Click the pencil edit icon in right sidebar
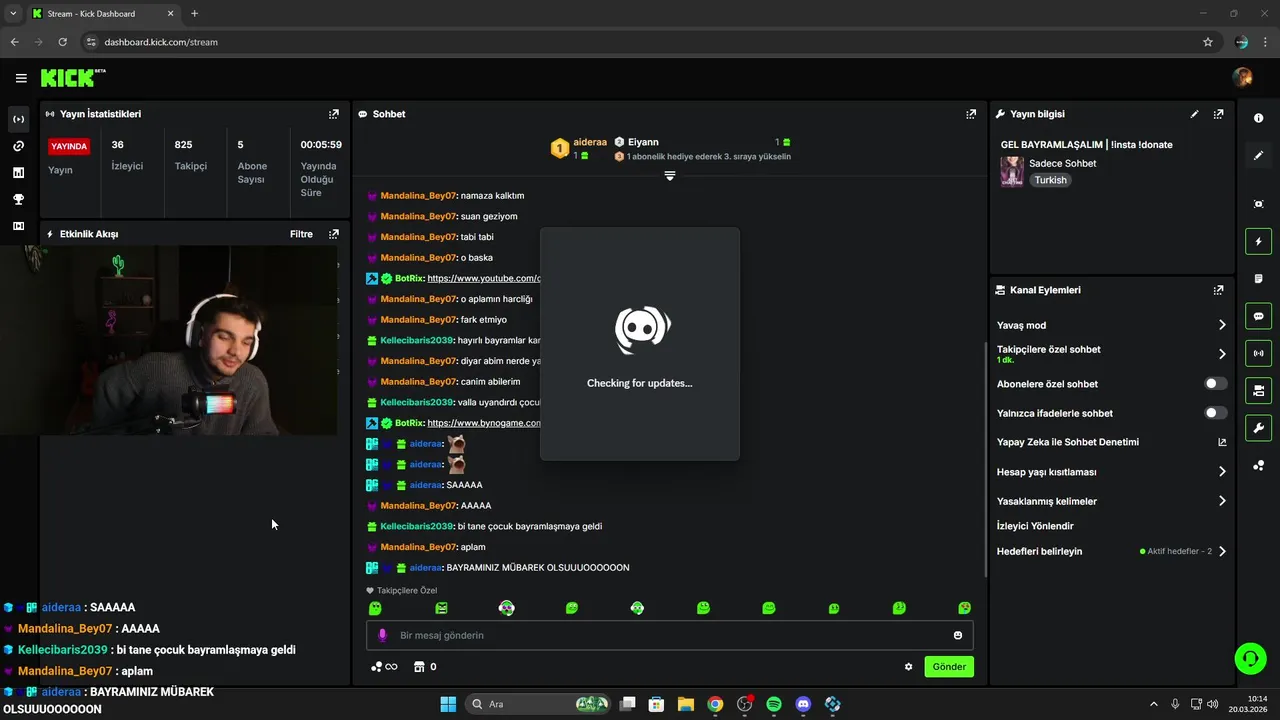 coord(1258,156)
